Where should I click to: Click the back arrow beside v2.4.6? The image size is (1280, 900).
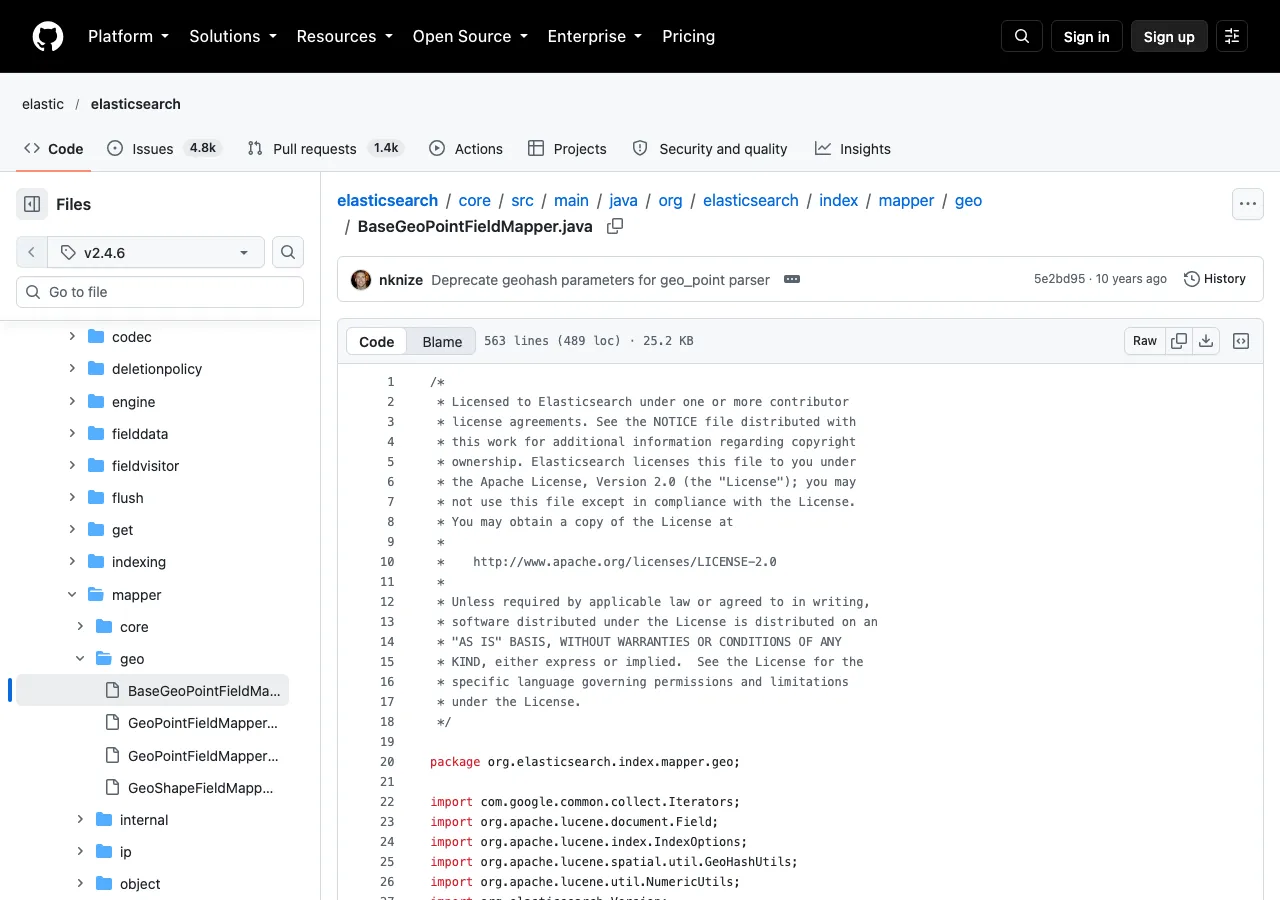(x=32, y=252)
